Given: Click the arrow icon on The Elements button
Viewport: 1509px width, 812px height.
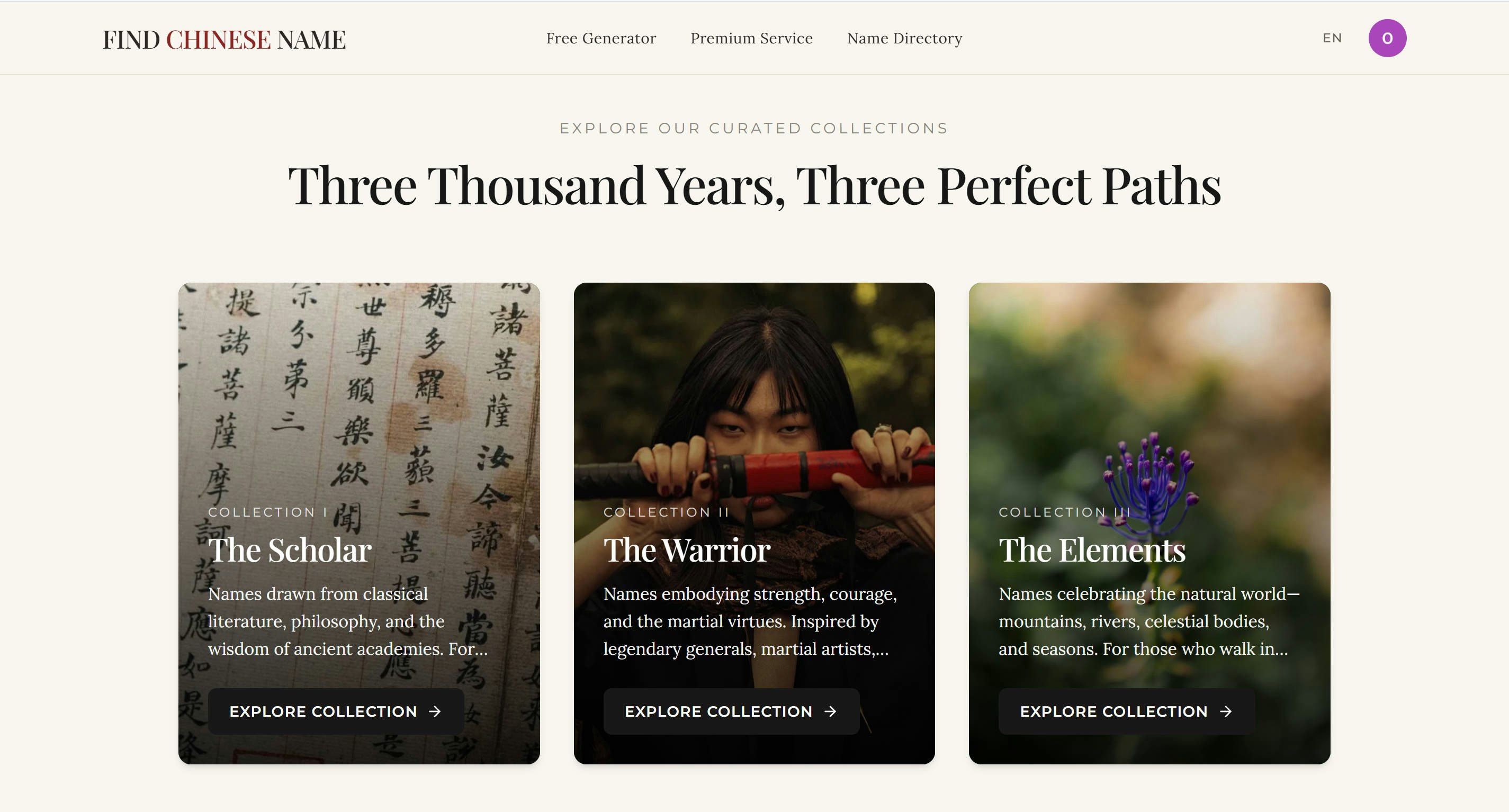Looking at the screenshot, I should (x=1226, y=711).
